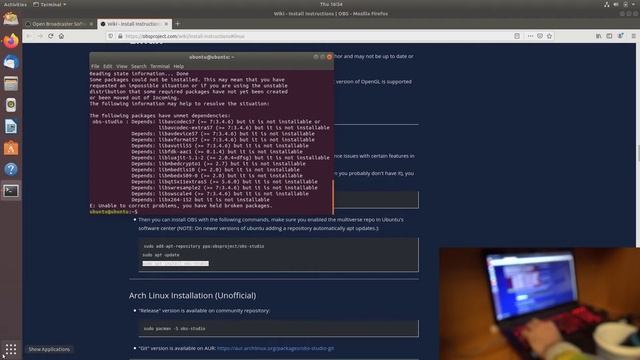Click the terminal title bar ubuntu@ubuntu

coord(211,57)
